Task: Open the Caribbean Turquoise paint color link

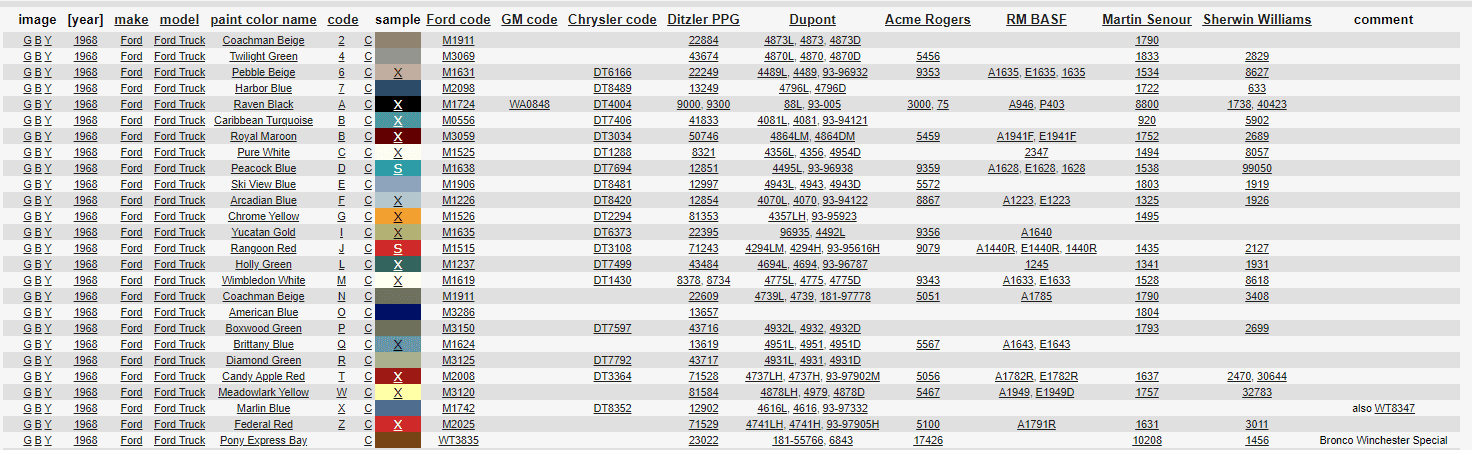Action: 263,121
